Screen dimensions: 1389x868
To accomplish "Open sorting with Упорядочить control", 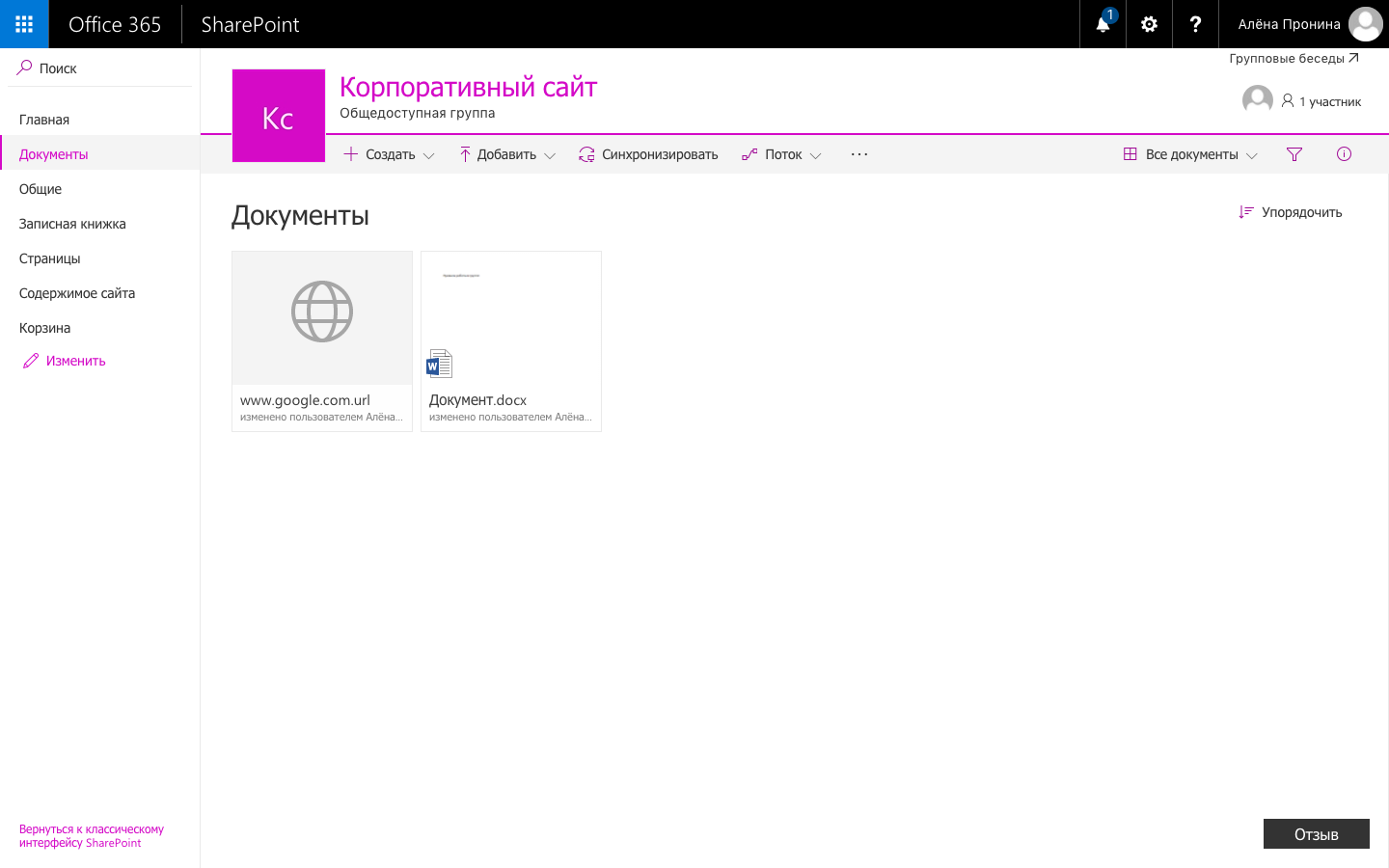I will click(1290, 212).
